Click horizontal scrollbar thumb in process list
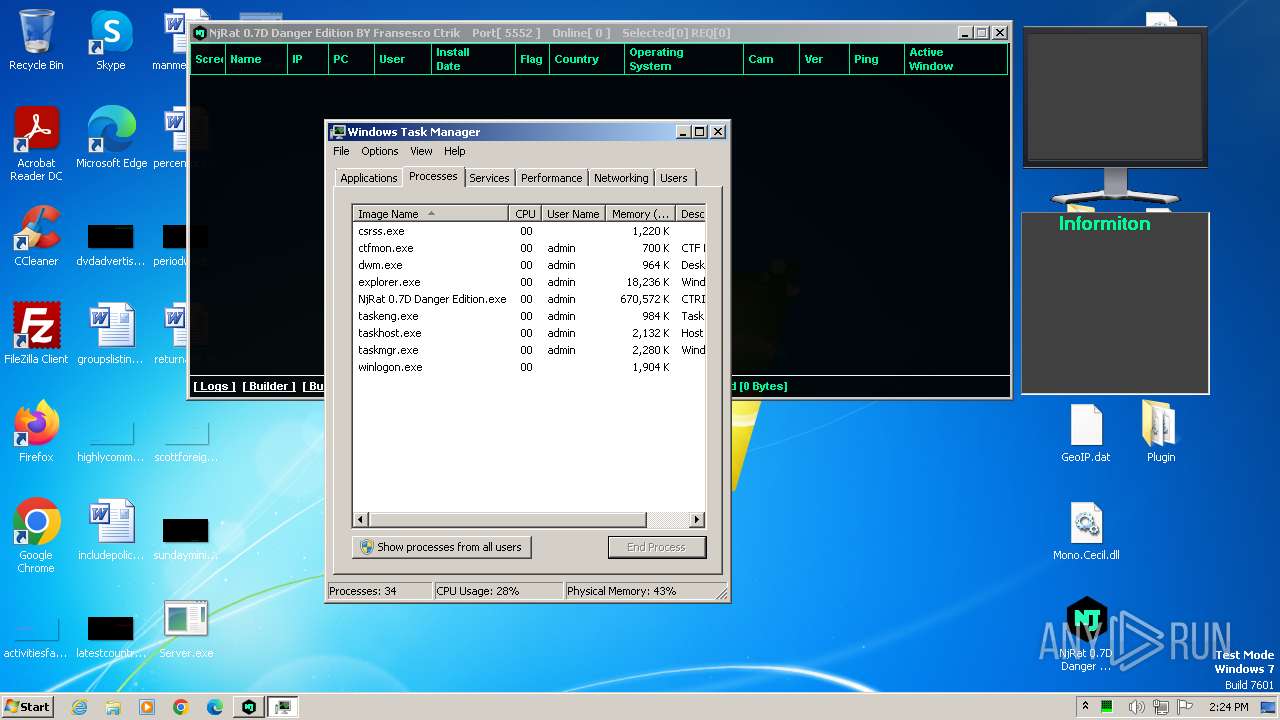This screenshot has width=1280, height=720. point(508,520)
